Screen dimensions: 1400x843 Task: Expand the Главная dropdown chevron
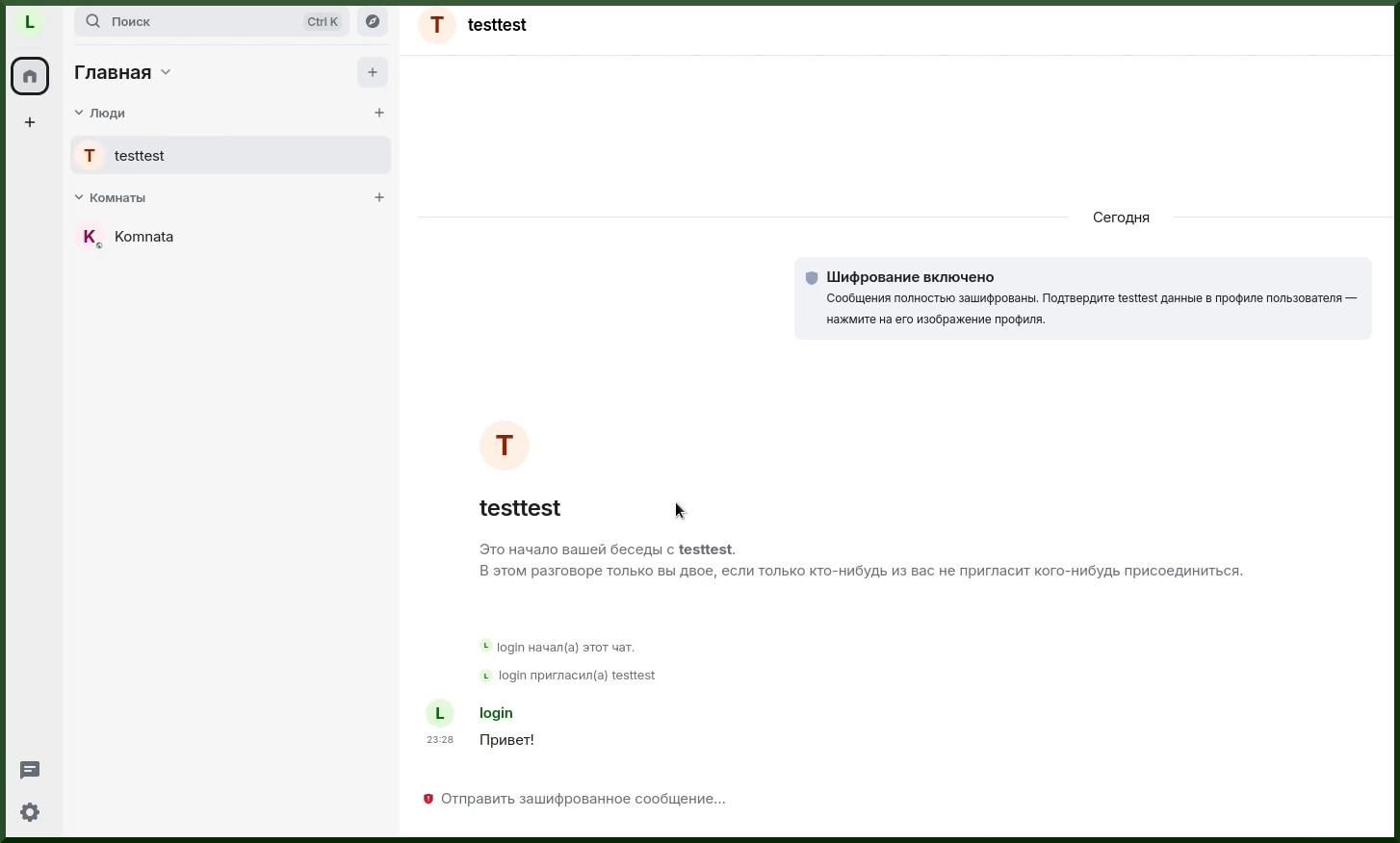[166, 72]
